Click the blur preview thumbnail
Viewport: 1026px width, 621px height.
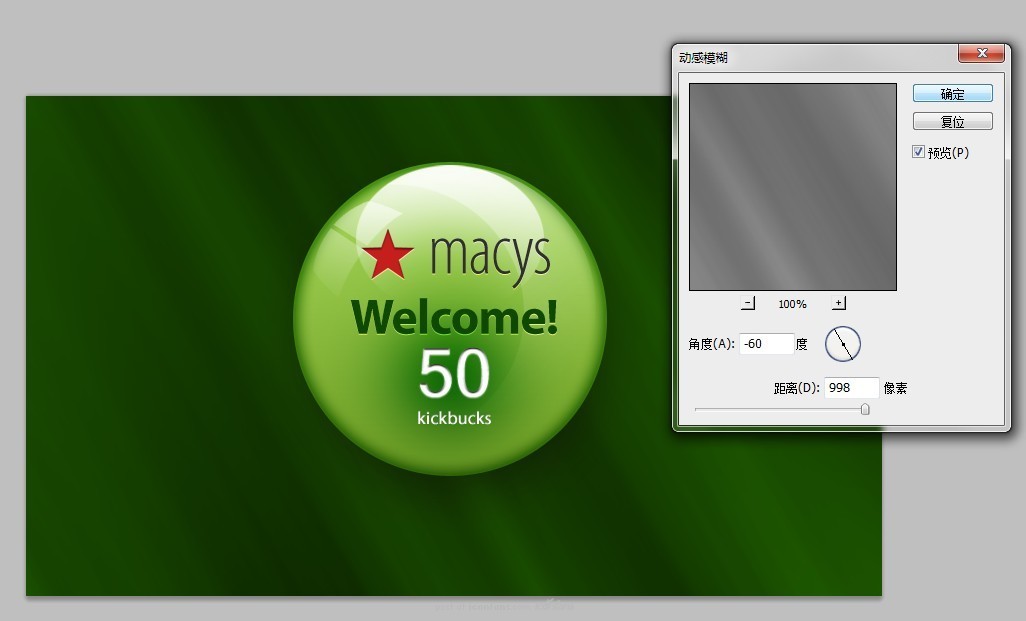pos(792,186)
